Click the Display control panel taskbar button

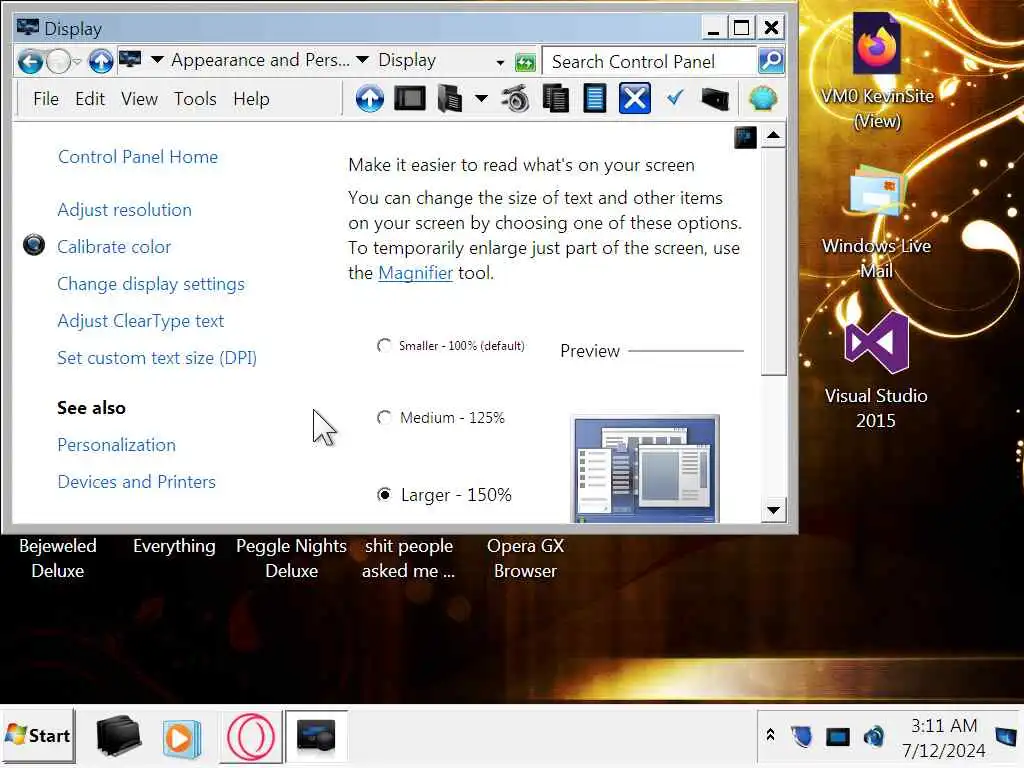[316, 737]
